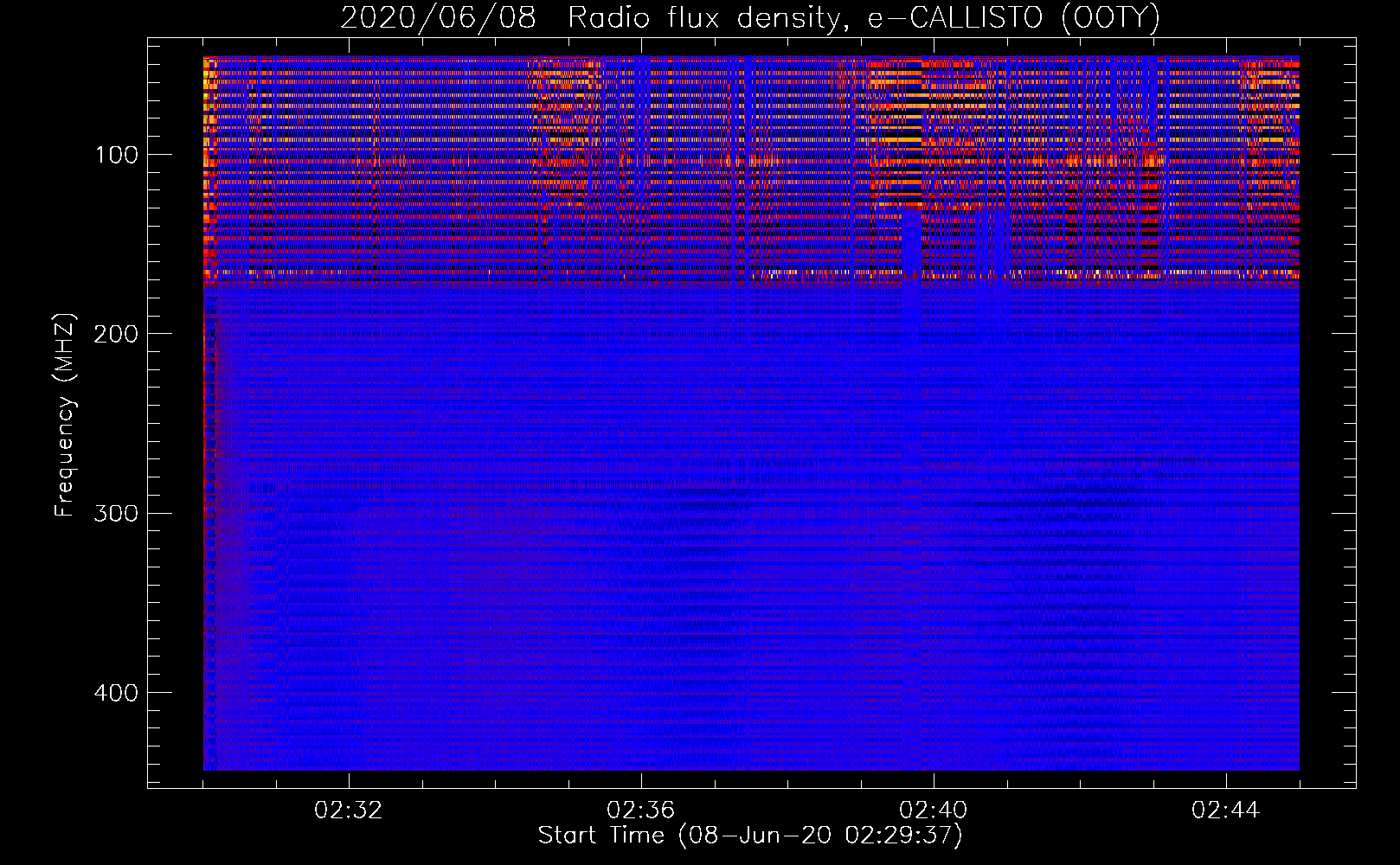This screenshot has width=1400, height=865.
Task: Select the 'Frequency (MHZ)' y-axis label
Action: pos(65,414)
